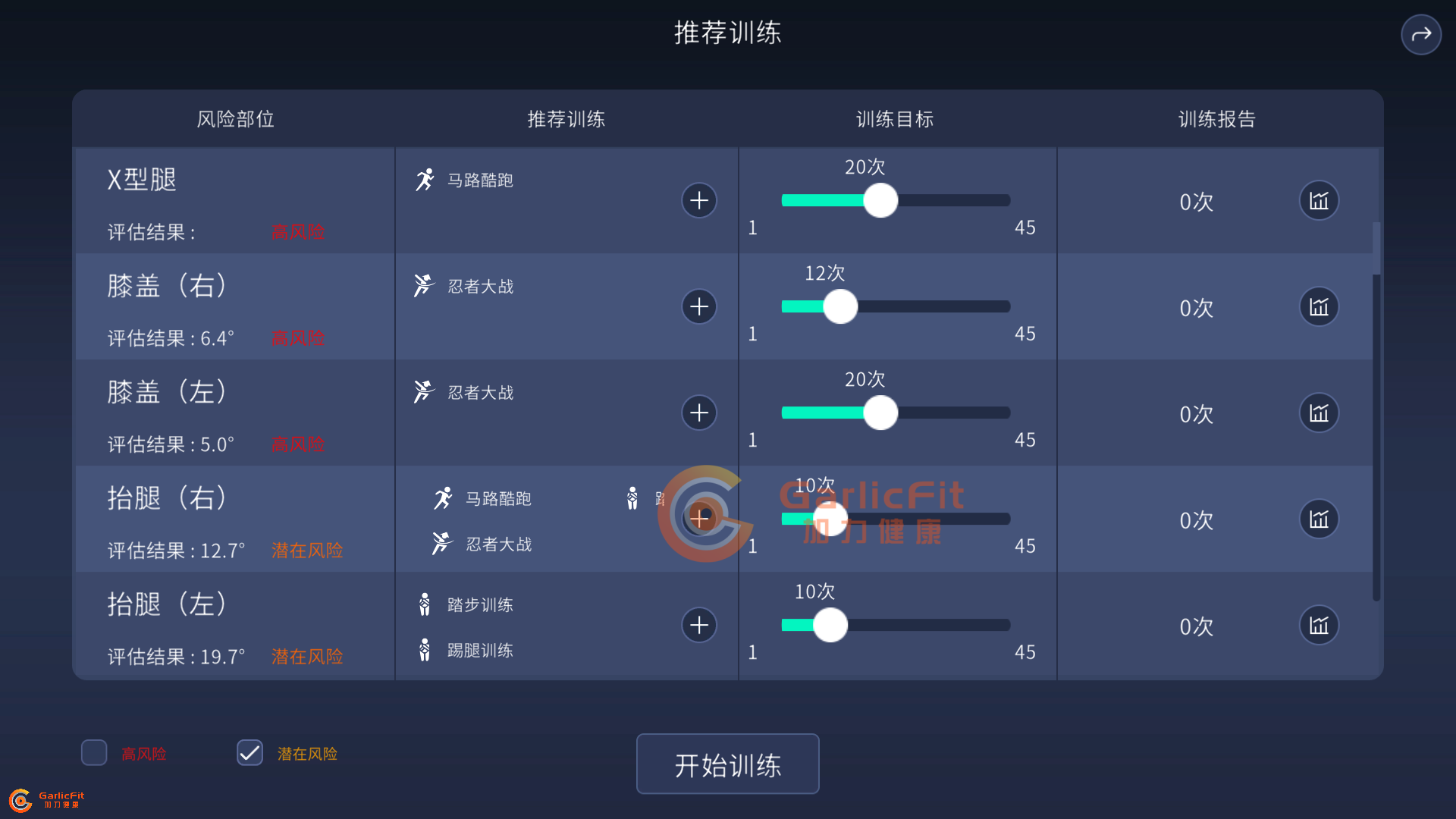Click the GarlicFit logo in bottom-left corner
This screenshot has width=1456, height=819.
(x=45, y=800)
